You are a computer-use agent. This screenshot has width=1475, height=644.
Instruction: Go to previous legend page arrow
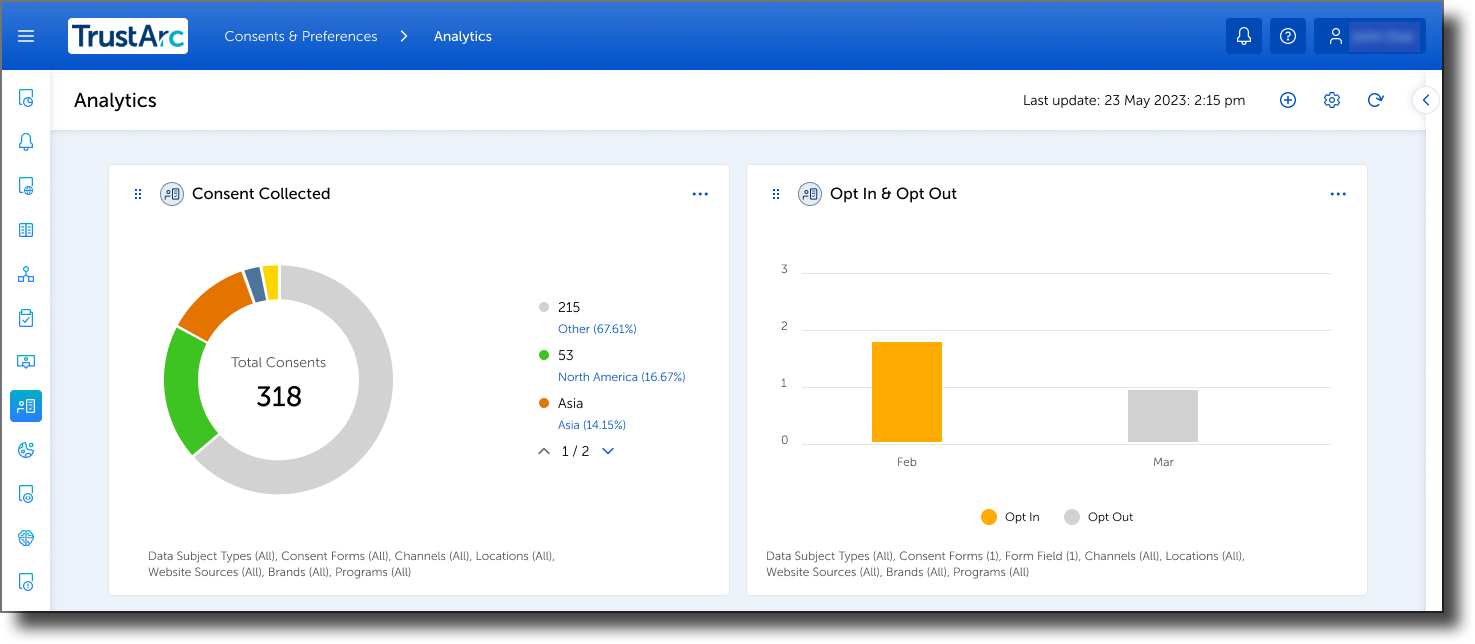click(x=544, y=451)
